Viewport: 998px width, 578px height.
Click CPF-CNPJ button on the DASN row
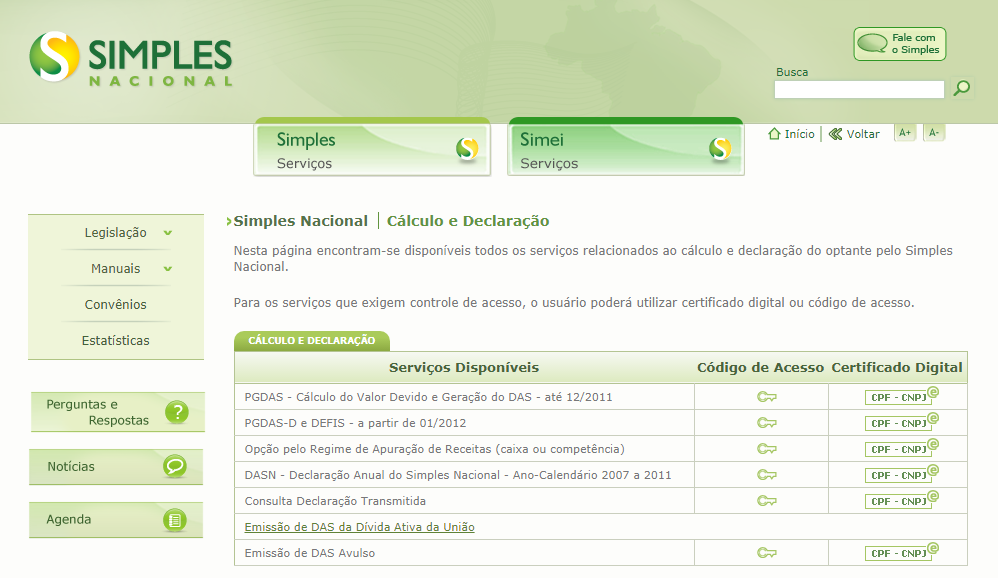[895, 474]
